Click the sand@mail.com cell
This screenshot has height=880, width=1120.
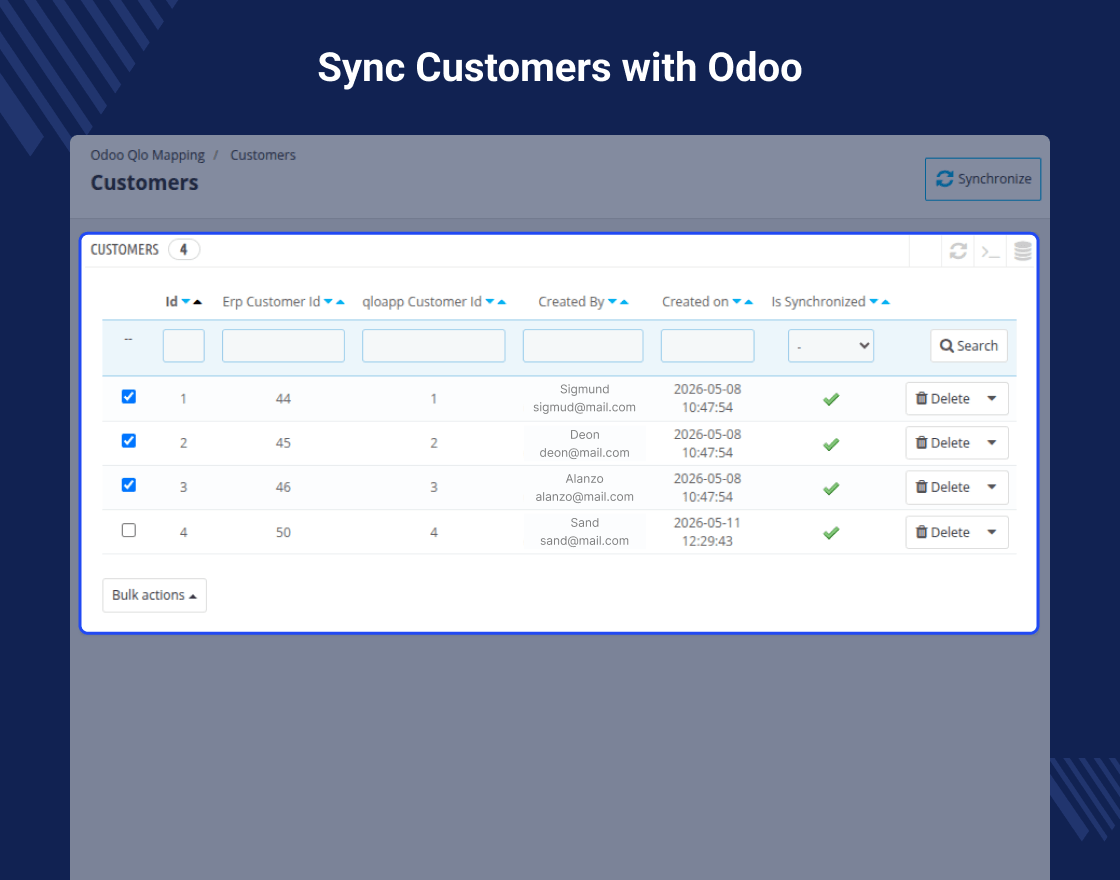(584, 541)
